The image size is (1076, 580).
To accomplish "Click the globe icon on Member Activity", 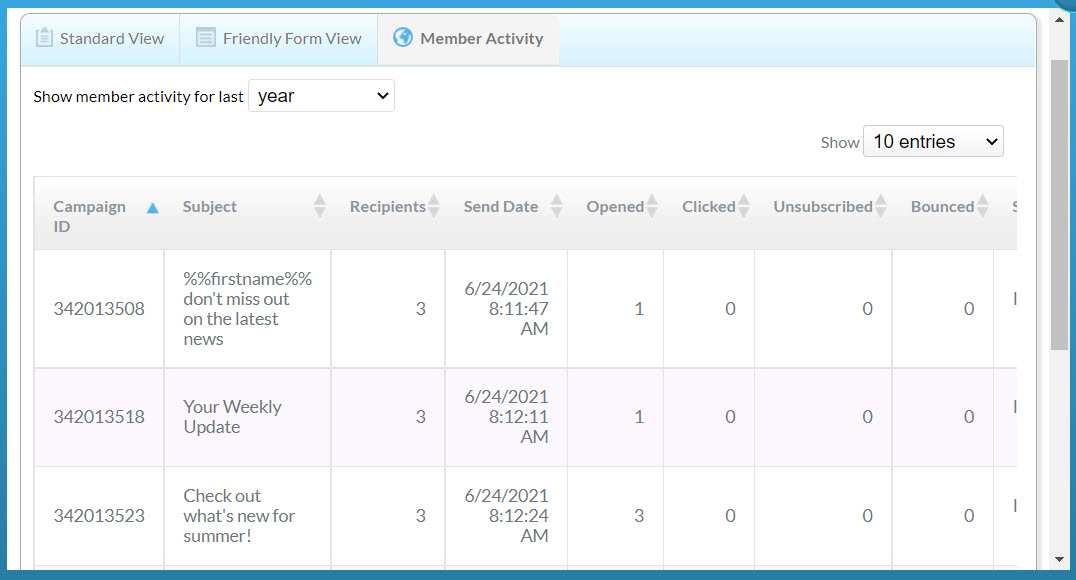I will point(403,38).
